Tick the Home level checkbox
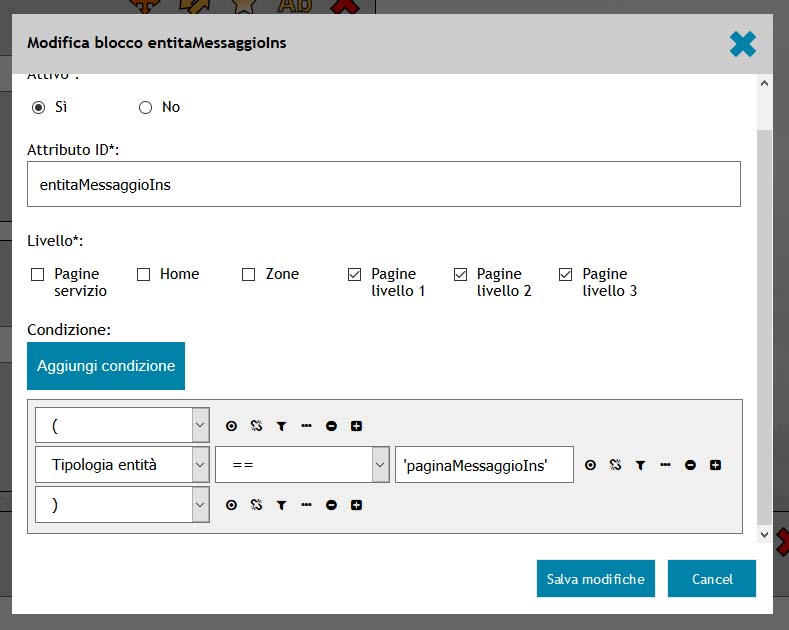This screenshot has height=630, width=789. coord(143,274)
